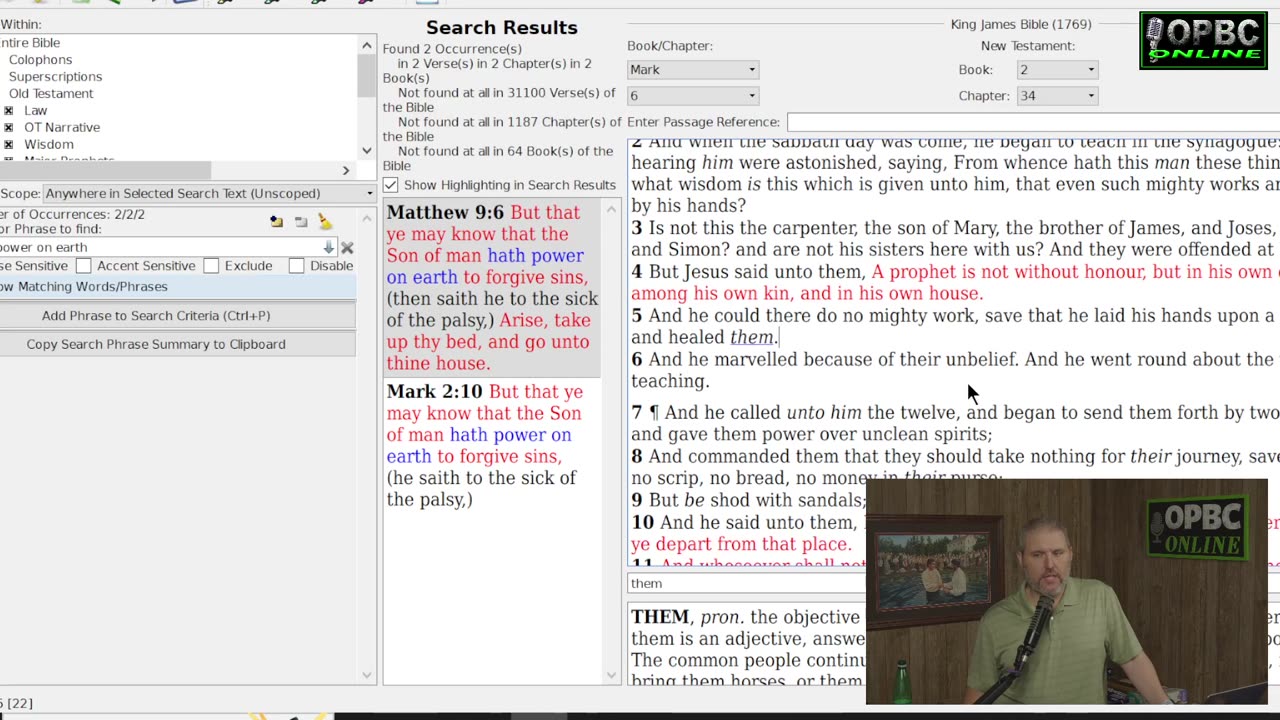Click the dictionary word field containing 'them'
Screen dimensions: 1280x720
[746, 583]
